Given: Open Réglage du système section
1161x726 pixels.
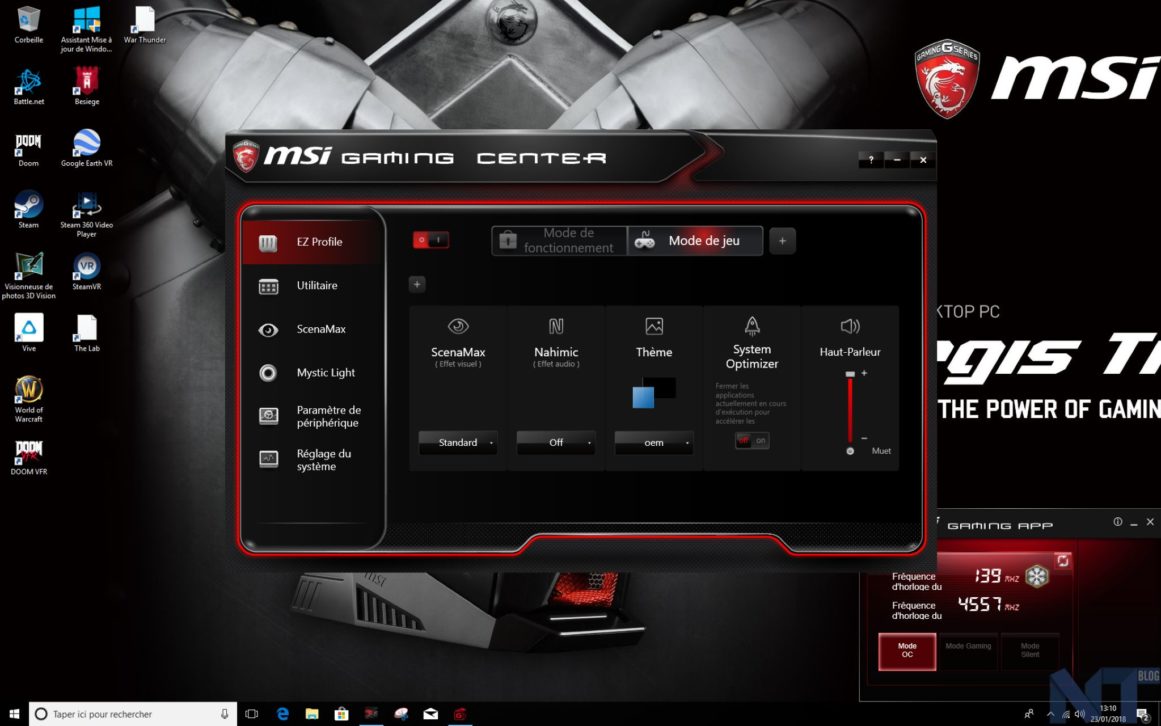Looking at the screenshot, I should click(312, 460).
